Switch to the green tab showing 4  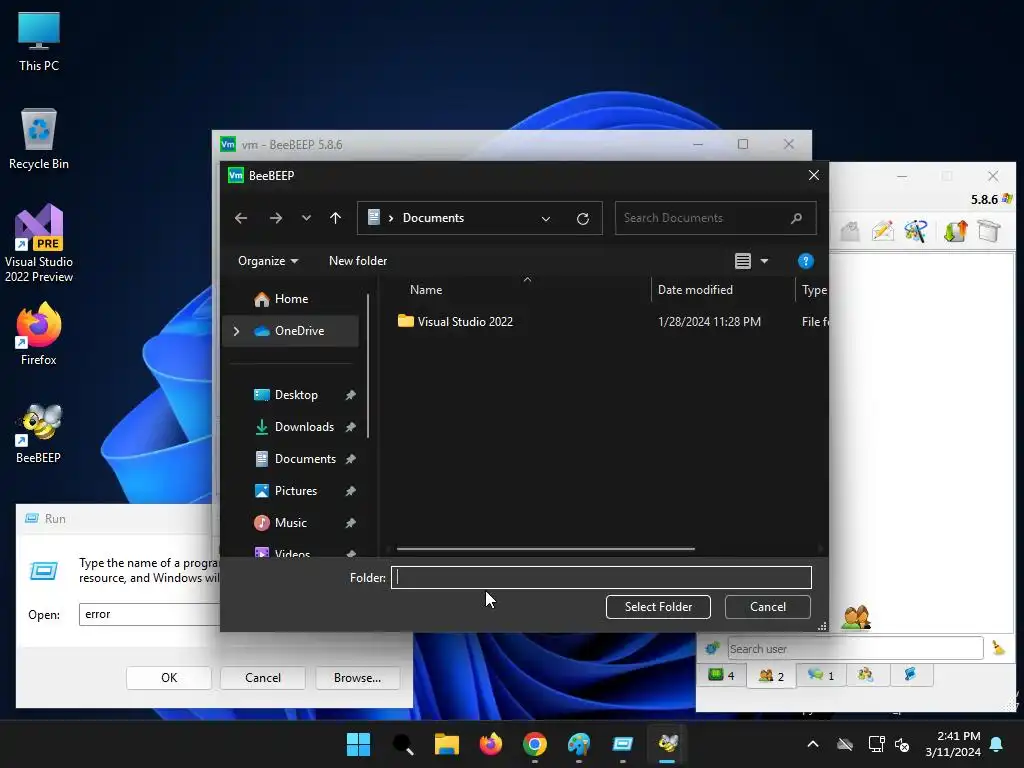[722, 675]
